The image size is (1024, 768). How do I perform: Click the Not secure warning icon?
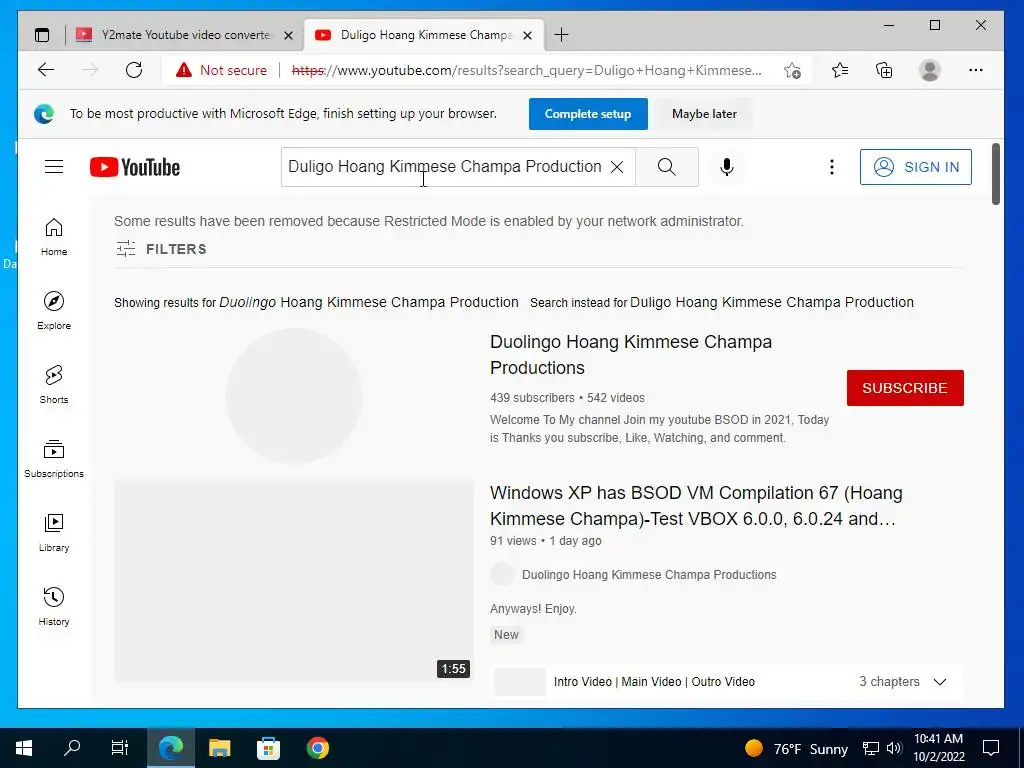tap(184, 70)
